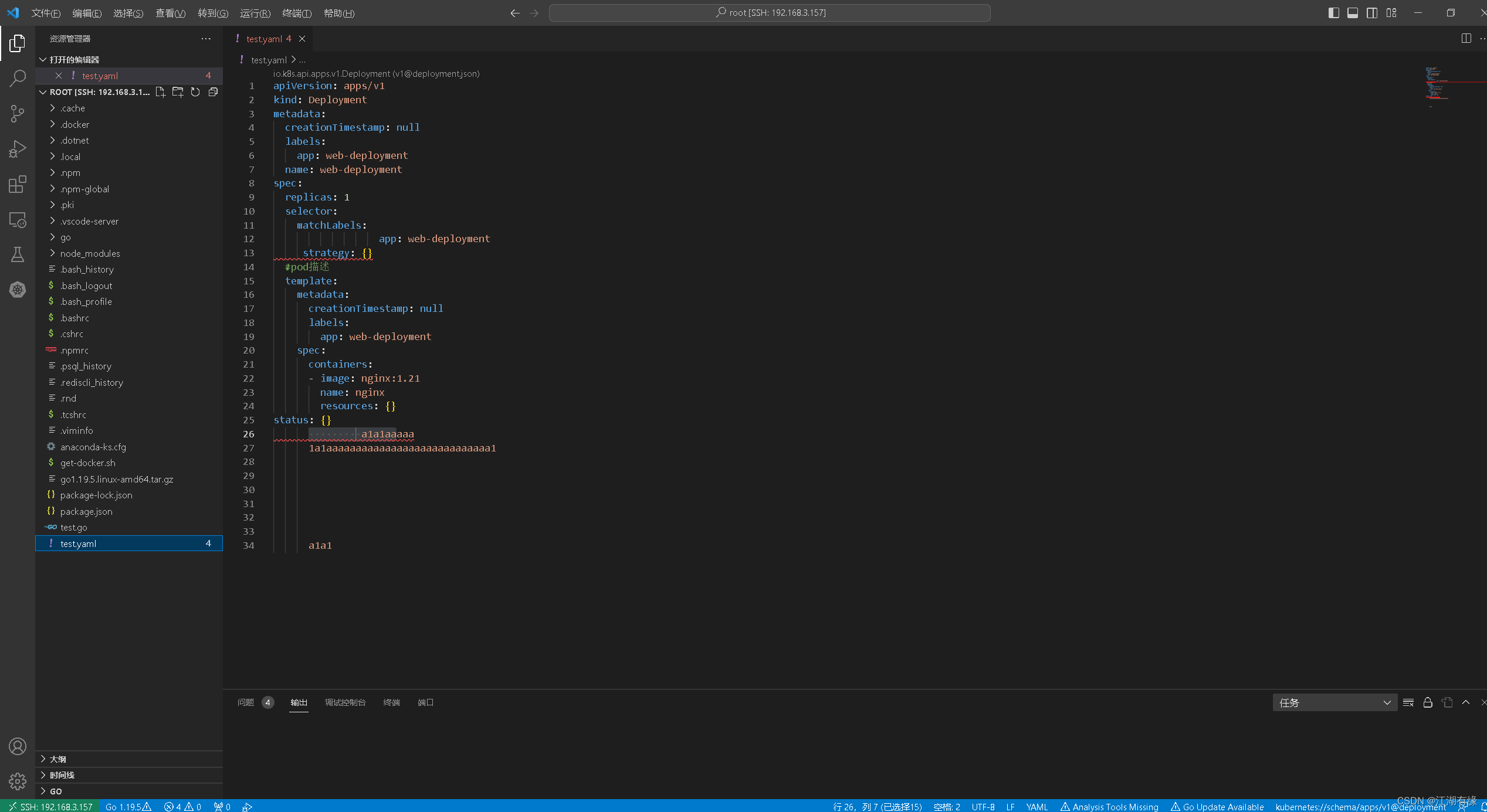Open the Search view in activity bar
Screen dimensions: 1487x812
(18, 78)
